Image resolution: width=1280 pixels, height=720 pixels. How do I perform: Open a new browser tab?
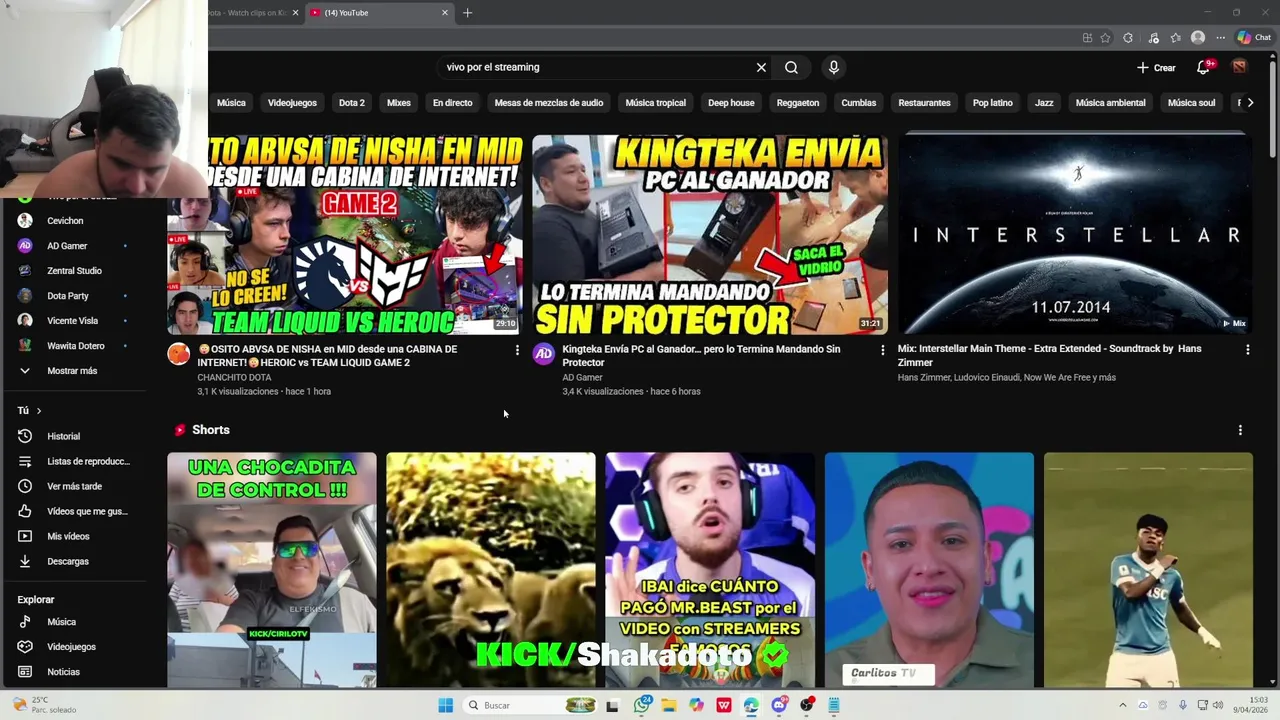coord(467,13)
